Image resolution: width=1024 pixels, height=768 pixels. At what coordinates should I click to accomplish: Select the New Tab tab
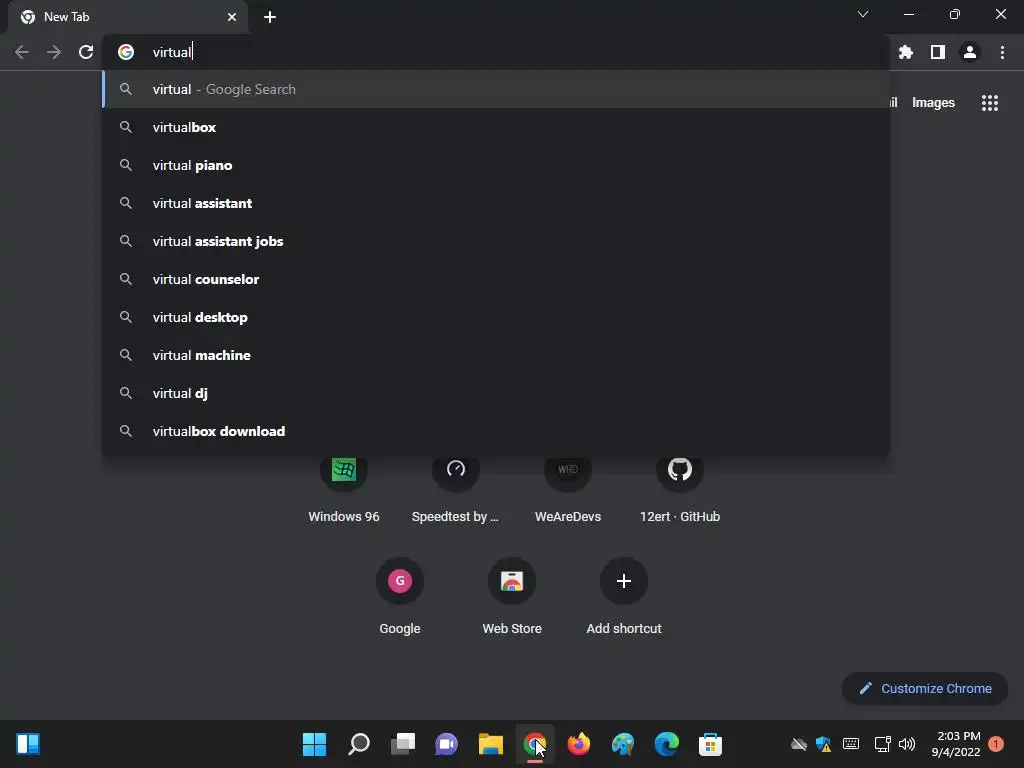pos(127,17)
